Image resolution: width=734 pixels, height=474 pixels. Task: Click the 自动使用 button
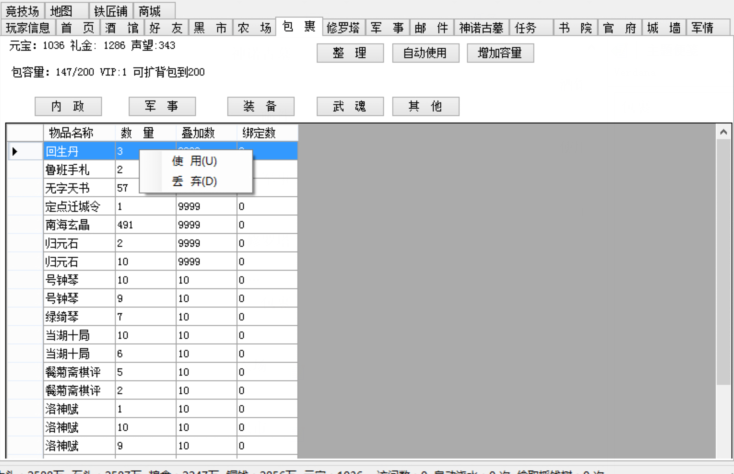click(425, 53)
